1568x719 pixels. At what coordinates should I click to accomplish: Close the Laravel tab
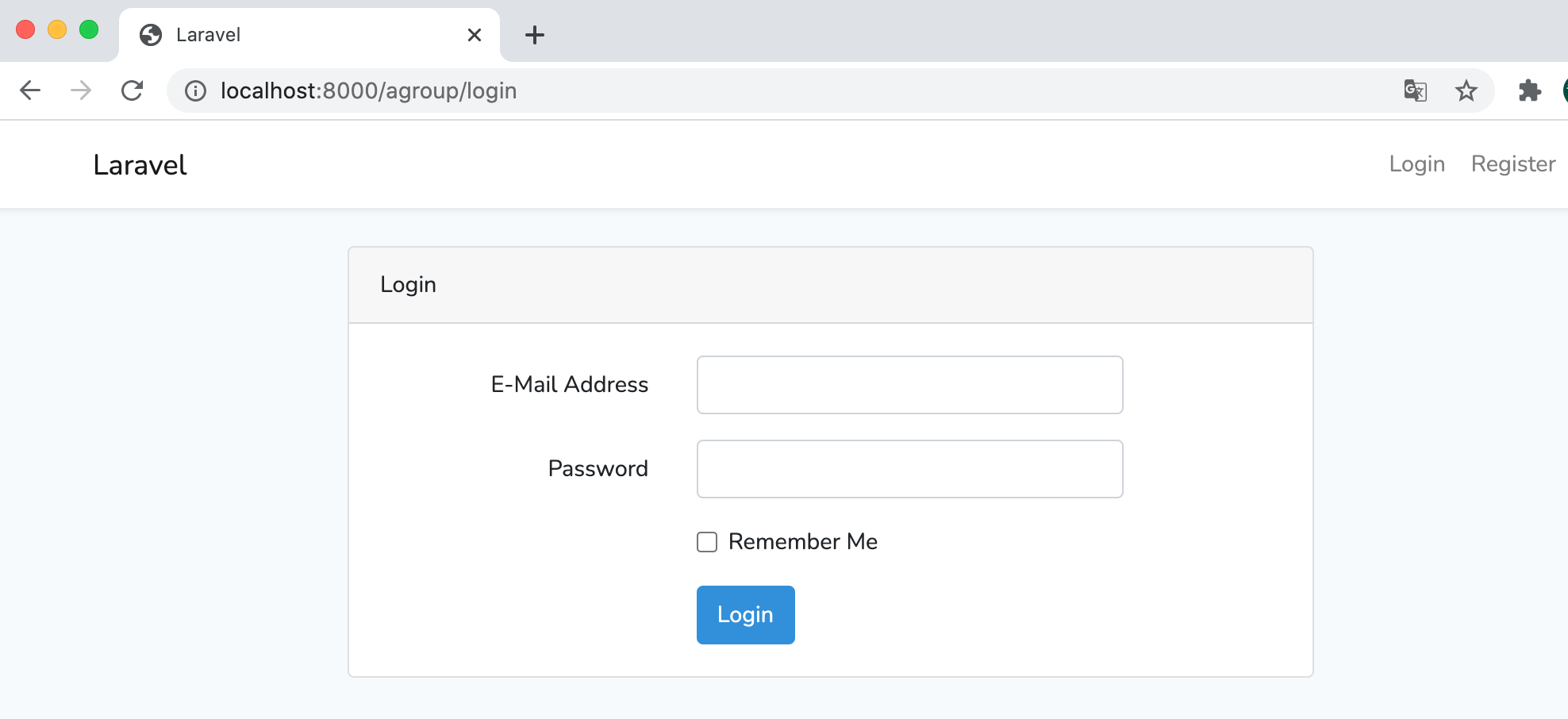(x=475, y=35)
